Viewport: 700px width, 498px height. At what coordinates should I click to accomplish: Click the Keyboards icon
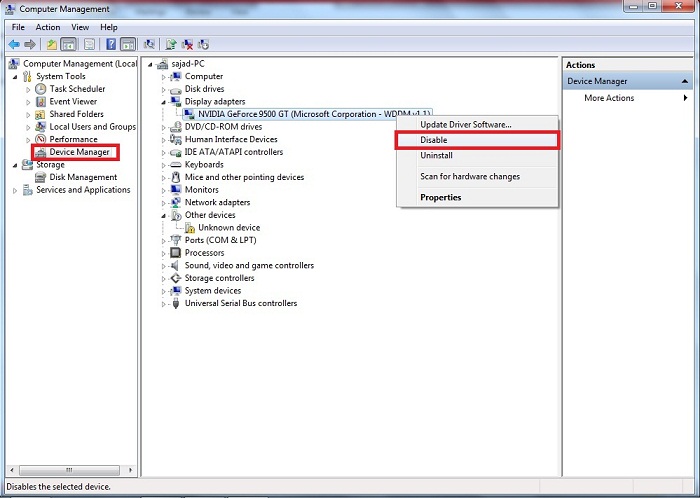point(176,165)
